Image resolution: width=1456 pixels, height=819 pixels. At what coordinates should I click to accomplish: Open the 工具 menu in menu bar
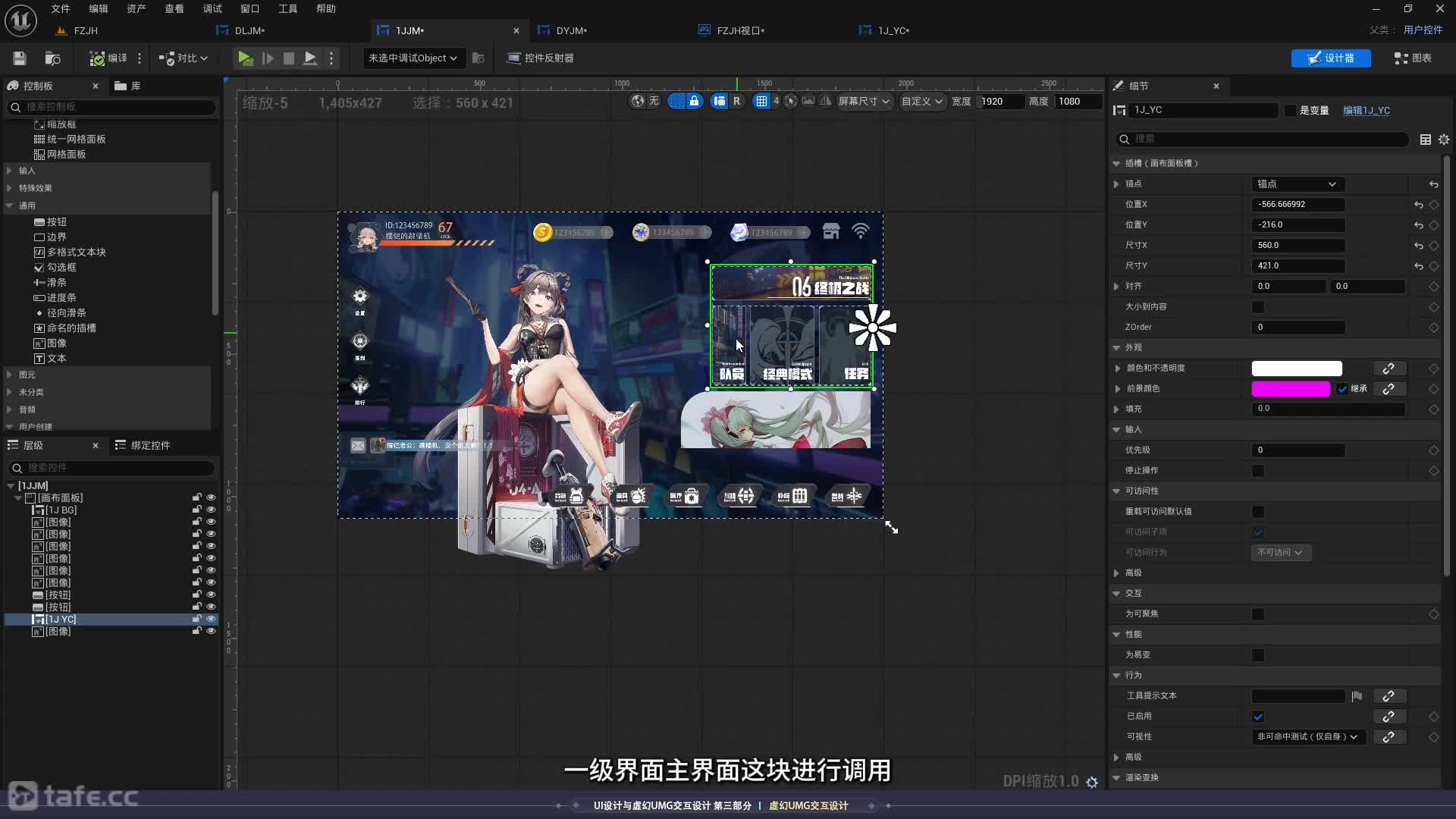(x=287, y=8)
